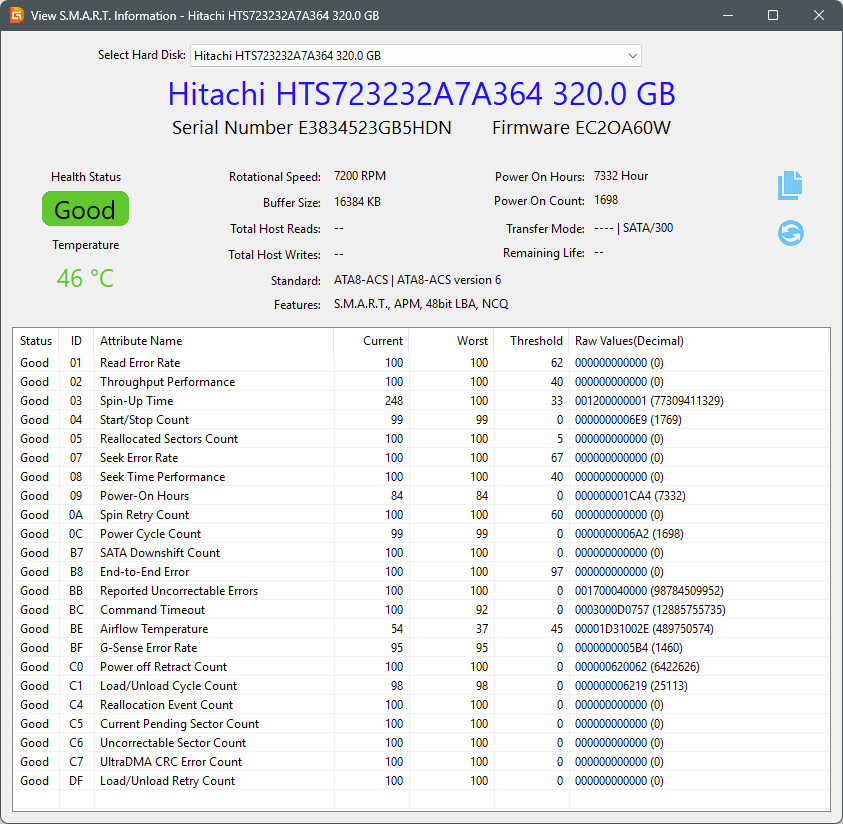
Task: Click the Raw Values(Decimal) column header
Action: point(698,341)
